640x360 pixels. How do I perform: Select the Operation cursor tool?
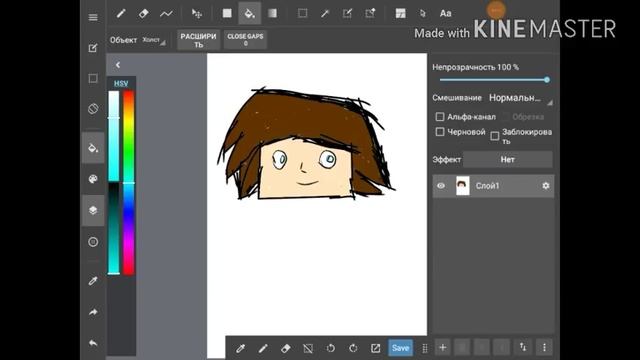[x=423, y=13]
